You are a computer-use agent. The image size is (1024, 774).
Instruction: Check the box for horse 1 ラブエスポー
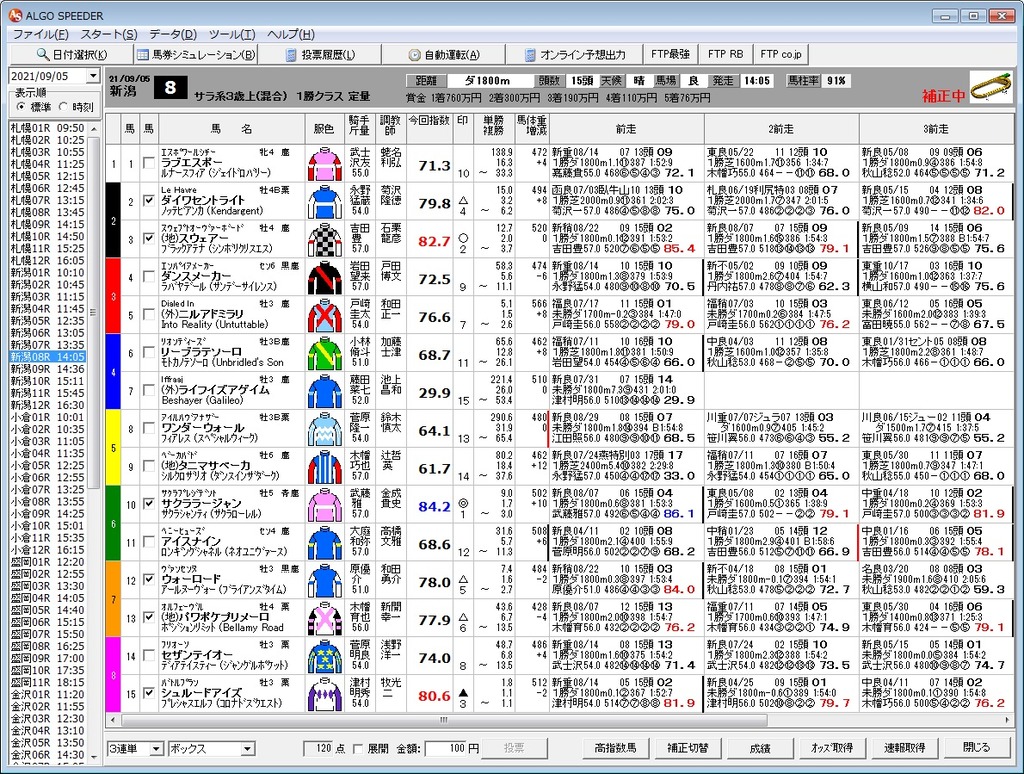point(149,163)
